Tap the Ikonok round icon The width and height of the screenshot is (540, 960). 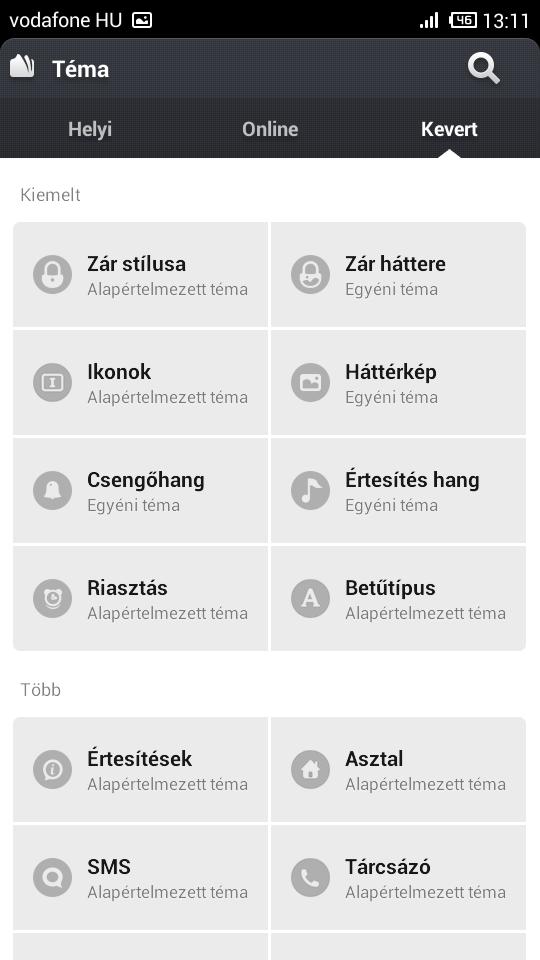pos(53,383)
